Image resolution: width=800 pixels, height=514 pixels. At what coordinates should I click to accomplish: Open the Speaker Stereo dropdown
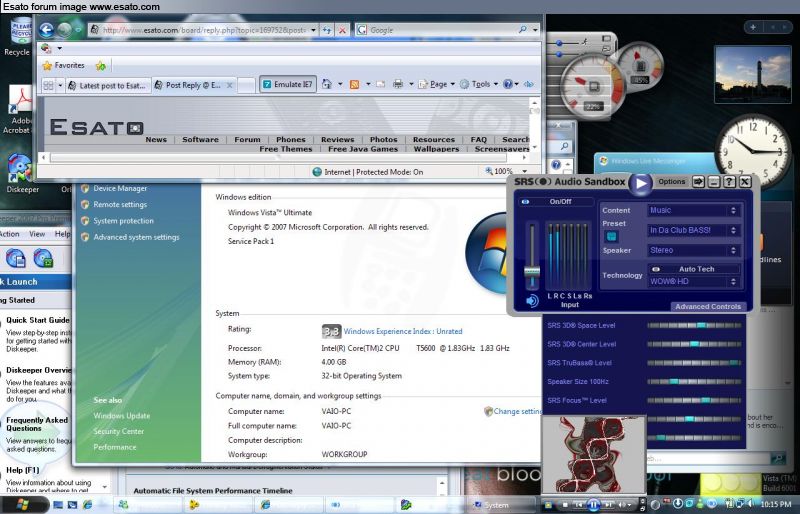(693, 250)
